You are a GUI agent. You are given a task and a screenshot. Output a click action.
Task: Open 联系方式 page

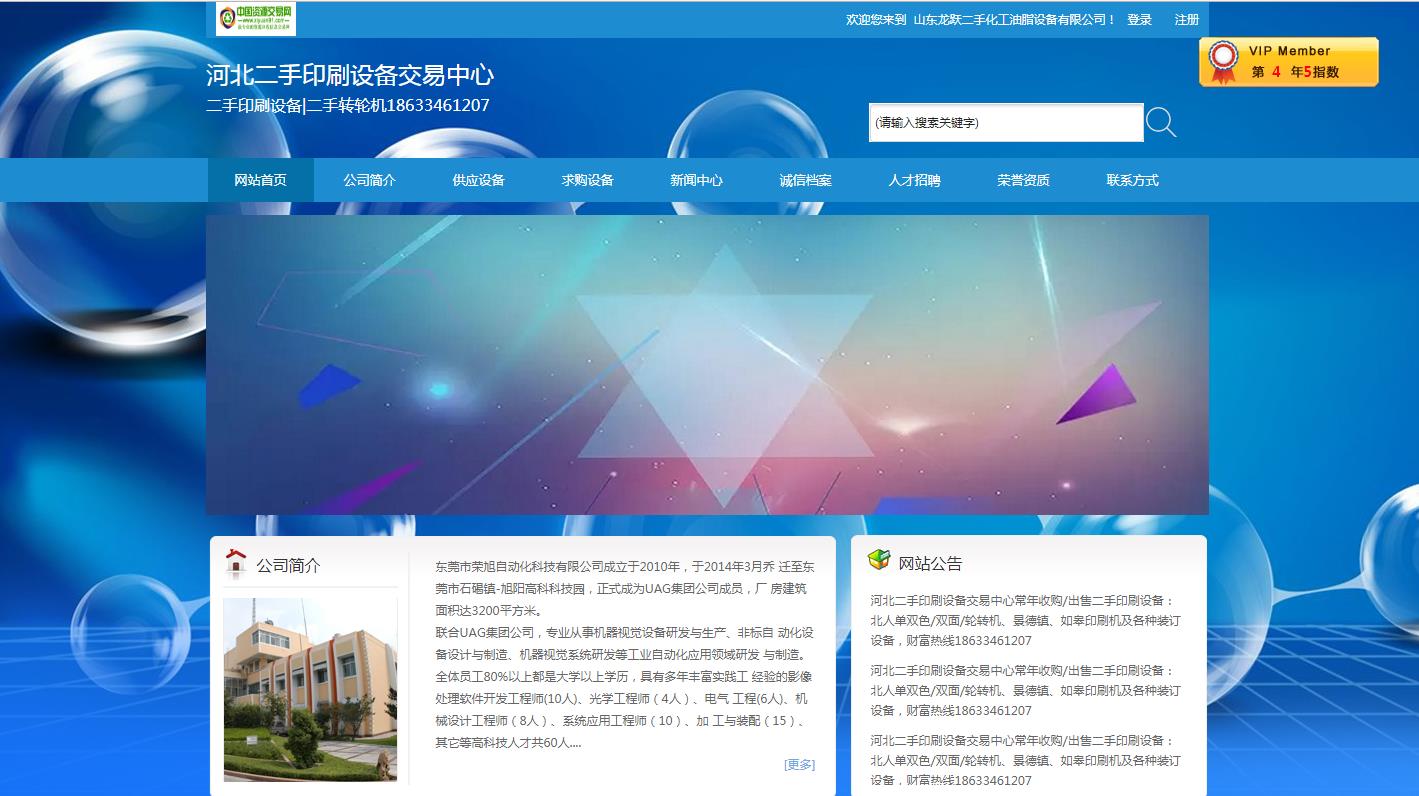pos(1133,180)
